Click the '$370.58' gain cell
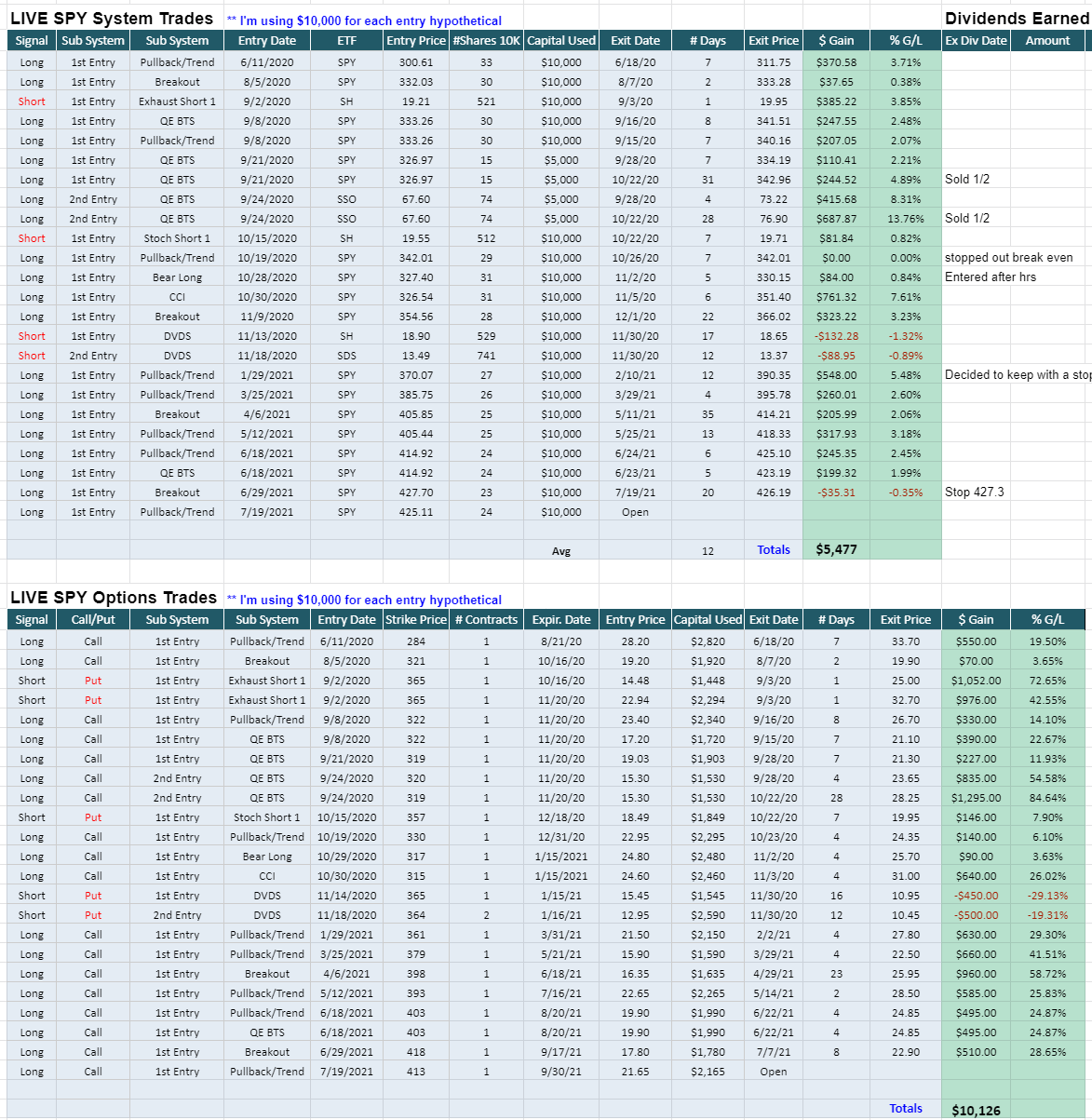 [x=836, y=62]
